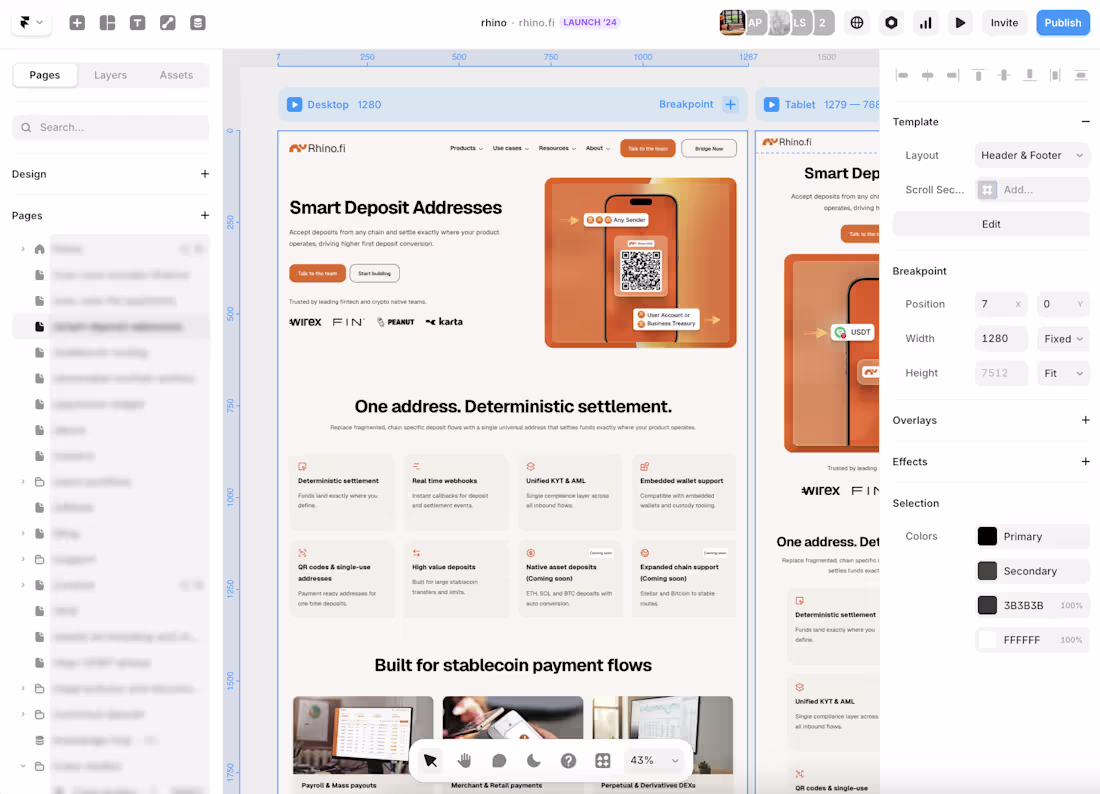1100x794 pixels.
Task: Click the Position Y value field
Action: tap(1063, 304)
